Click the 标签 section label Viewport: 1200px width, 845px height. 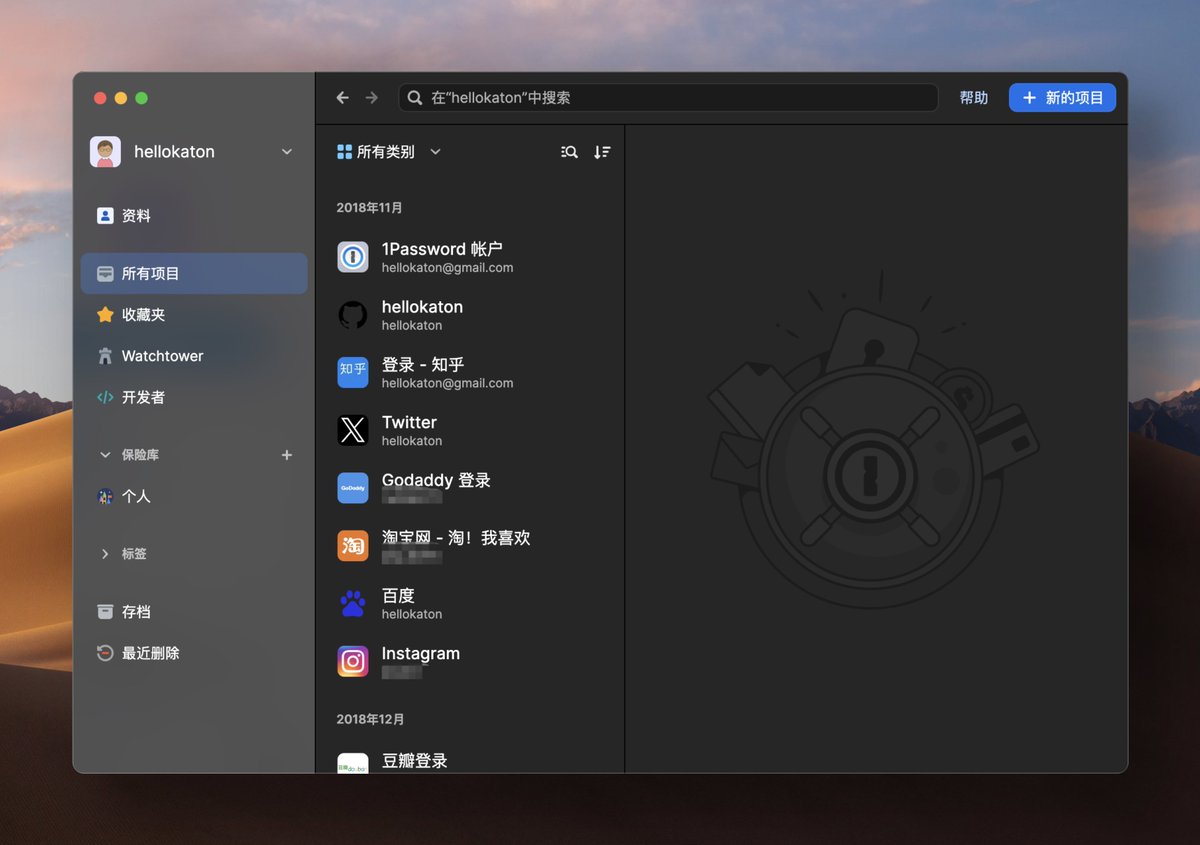134,554
